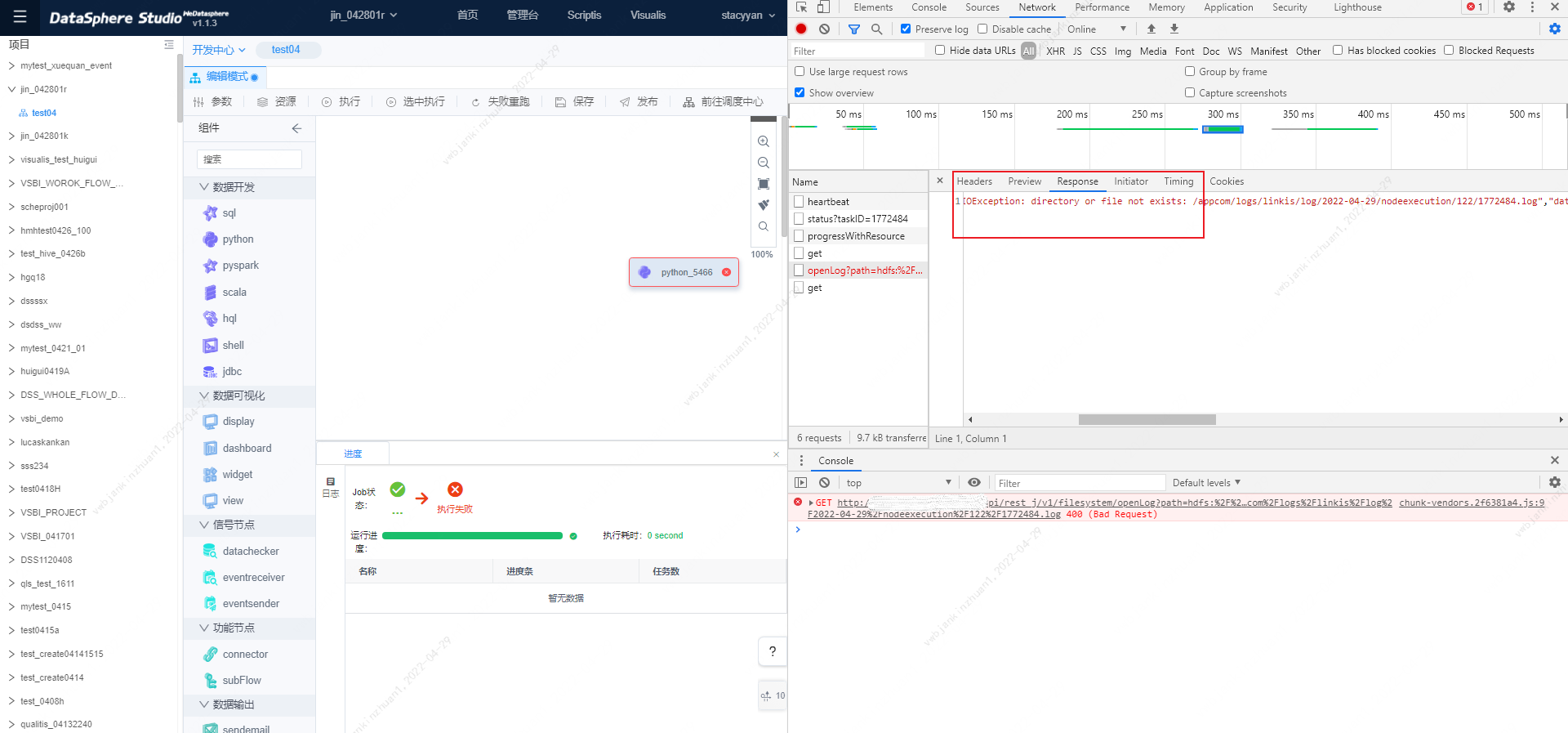Click the chunk-vendors source link in console
This screenshot has width=1568, height=733.
1472,503
